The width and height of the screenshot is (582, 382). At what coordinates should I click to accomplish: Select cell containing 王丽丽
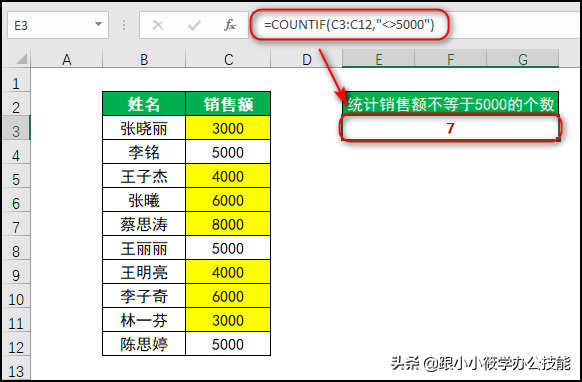[x=144, y=248]
